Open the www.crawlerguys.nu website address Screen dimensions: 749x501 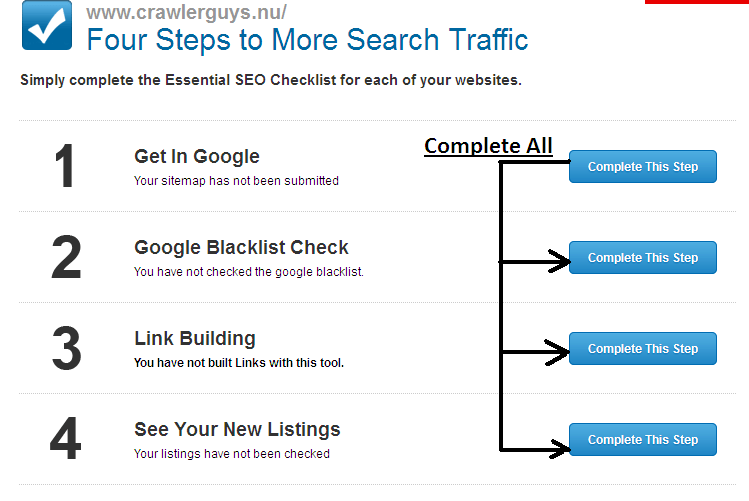pyautogui.click(x=186, y=12)
